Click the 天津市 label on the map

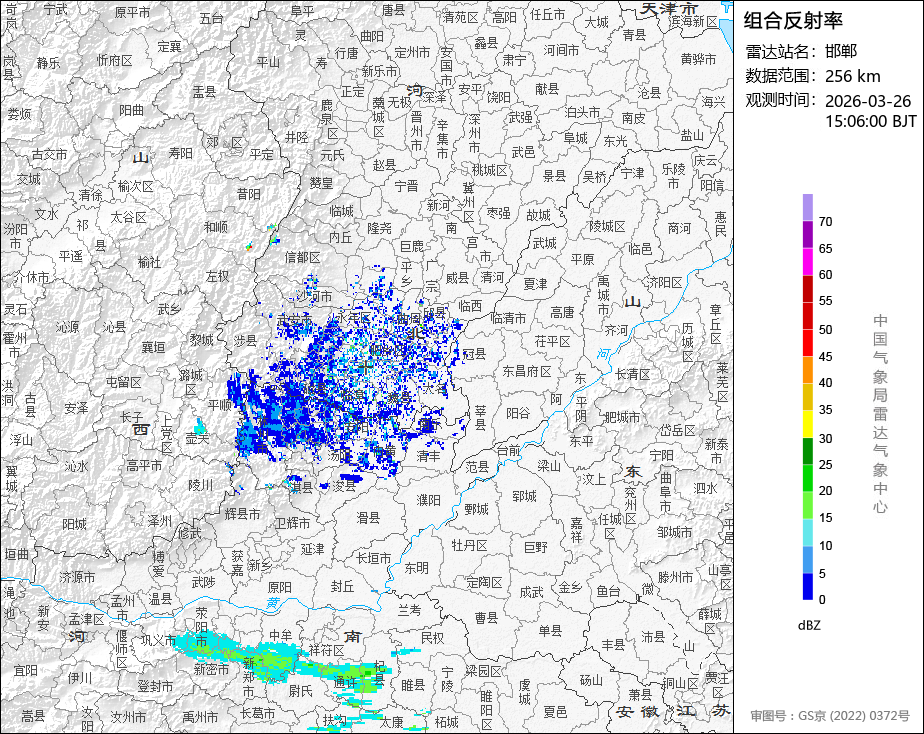669,9
